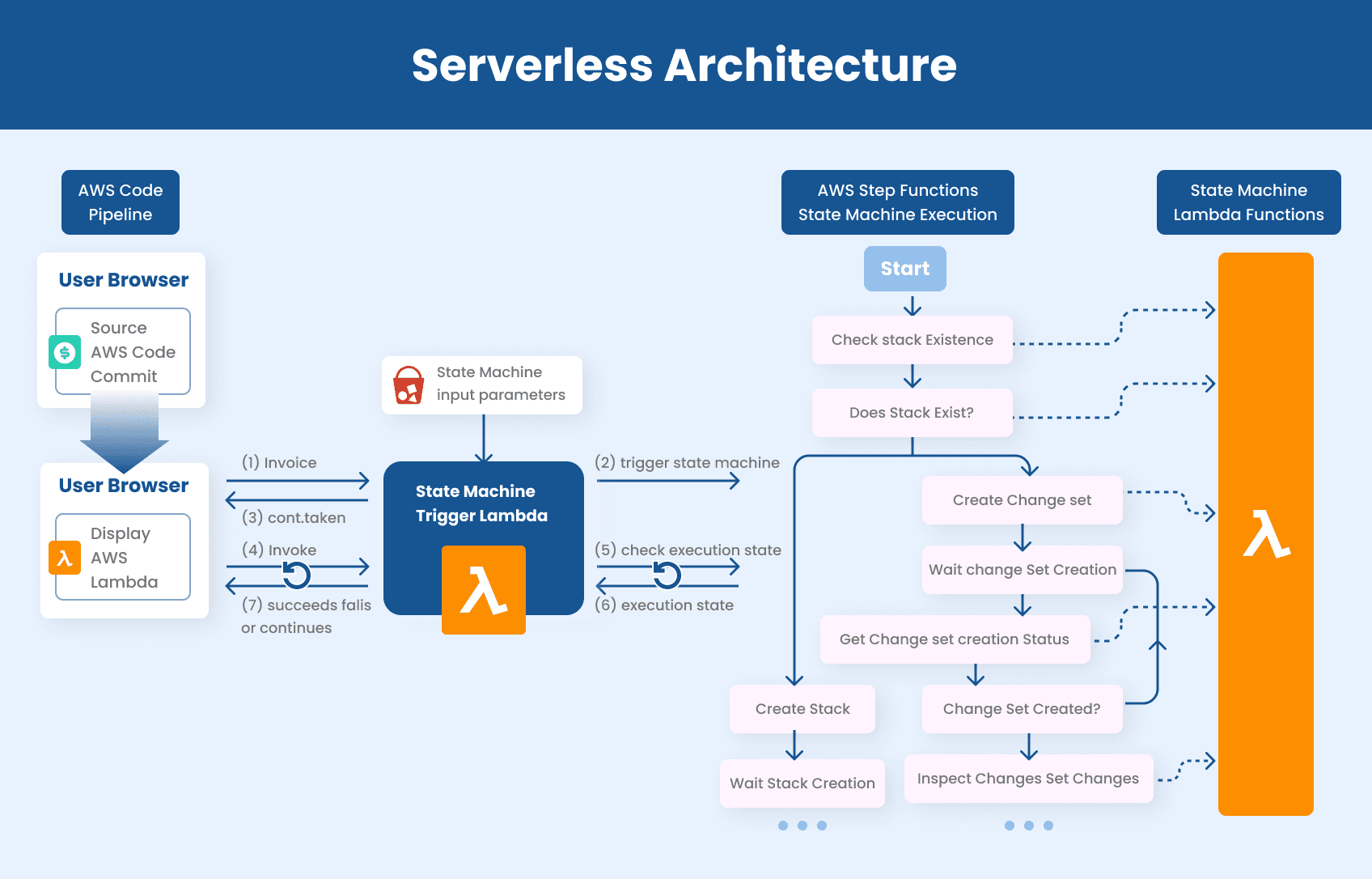1372x879 pixels.
Task: Expand the dots below Wait Stack Creation
Action: (802, 826)
